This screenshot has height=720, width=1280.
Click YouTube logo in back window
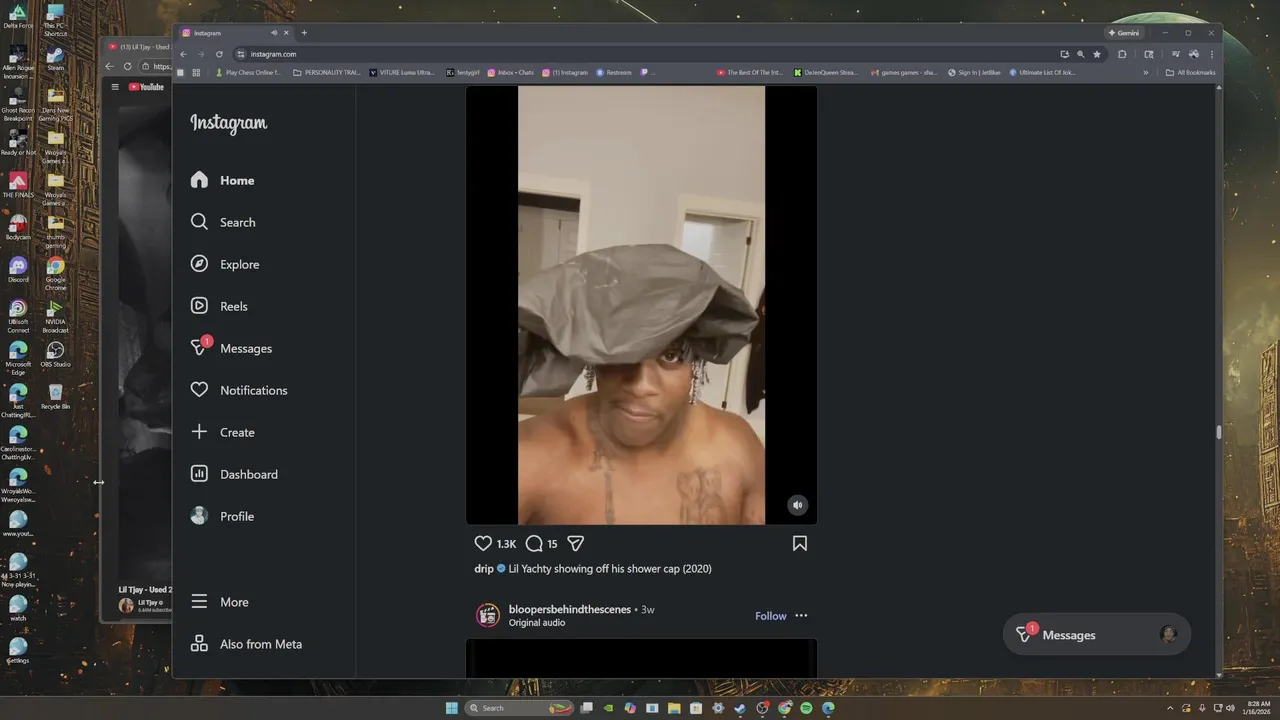click(x=146, y=87)
